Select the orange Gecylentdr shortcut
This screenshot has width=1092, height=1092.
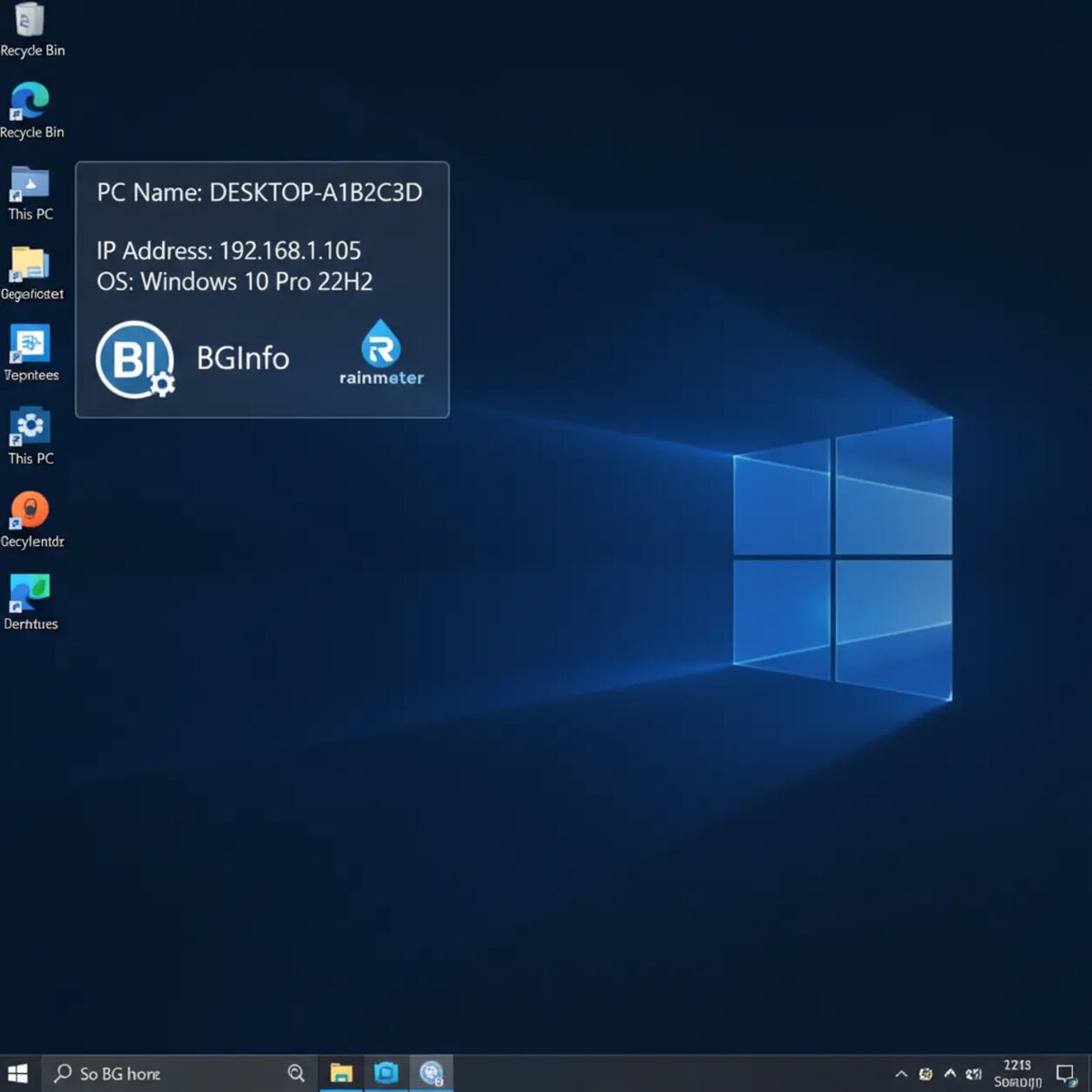click(30, 510)
